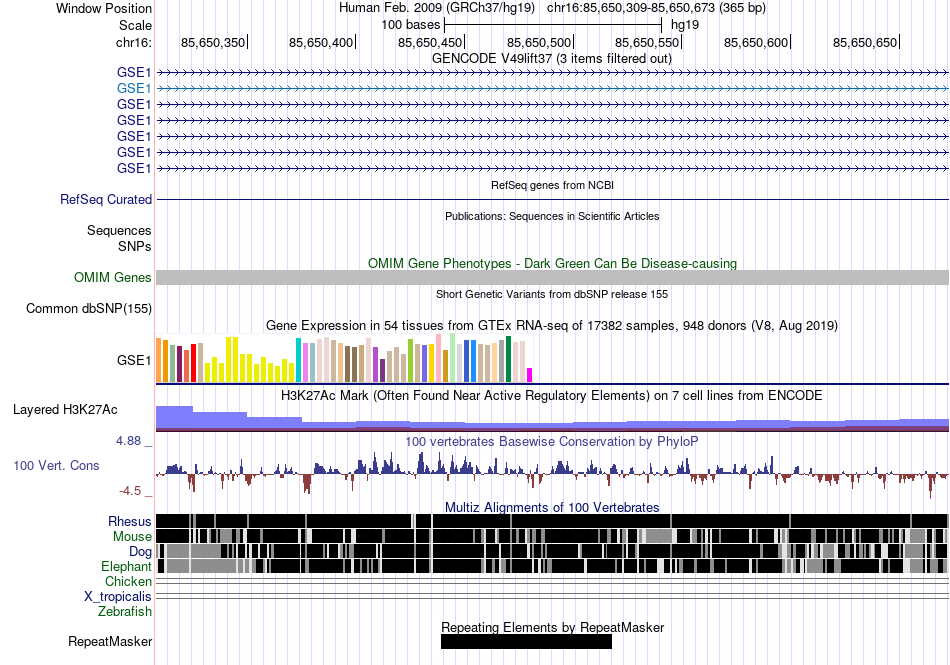Click the 100 bases scale bar
The image size is (950, 665).
pos(553,25)
